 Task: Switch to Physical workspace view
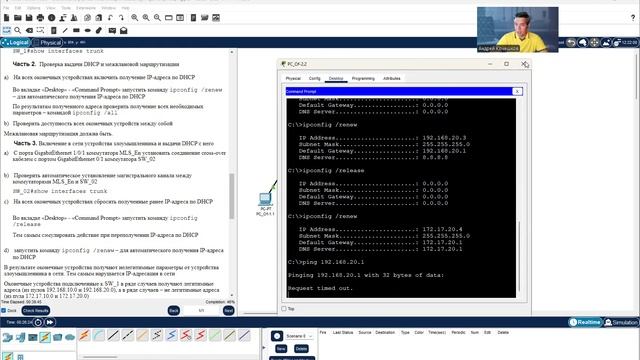(x=47, y=42)
